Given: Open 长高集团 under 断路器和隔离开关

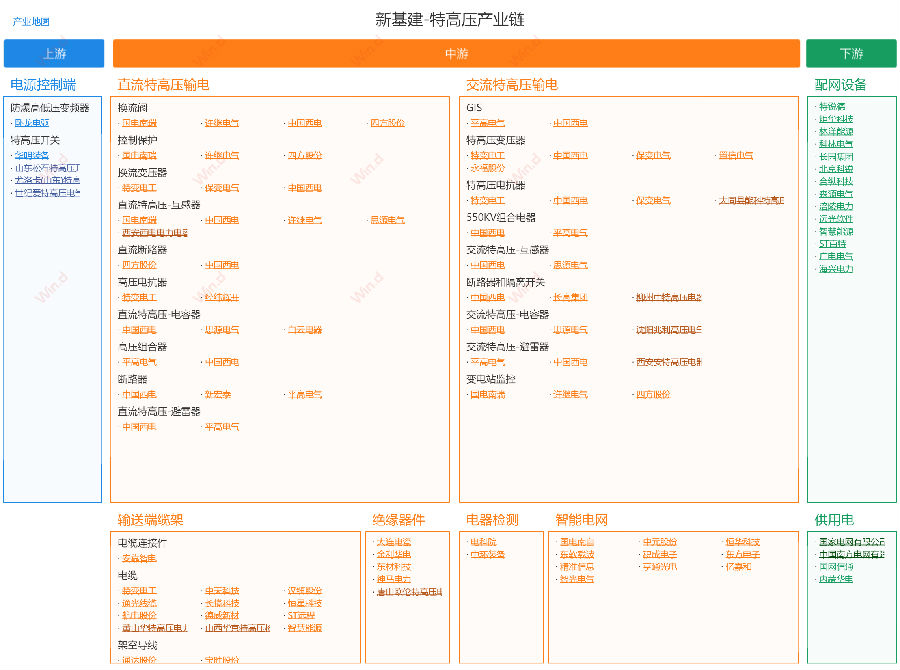Looking at the screenshot, I should 570,297.
